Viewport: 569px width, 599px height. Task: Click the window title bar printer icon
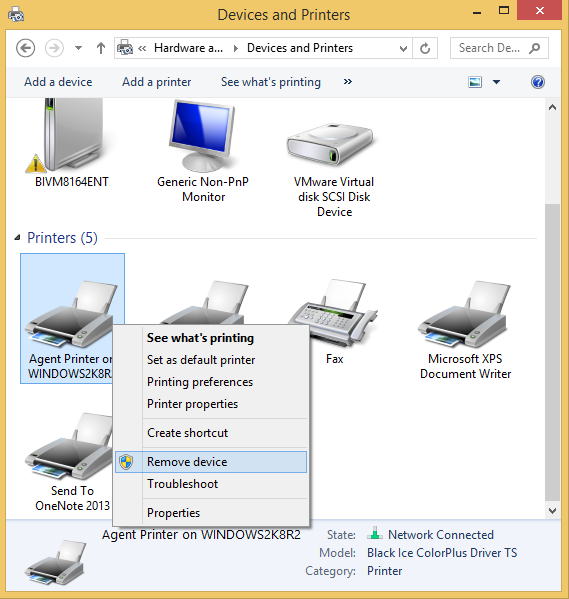tap(16, 15)
